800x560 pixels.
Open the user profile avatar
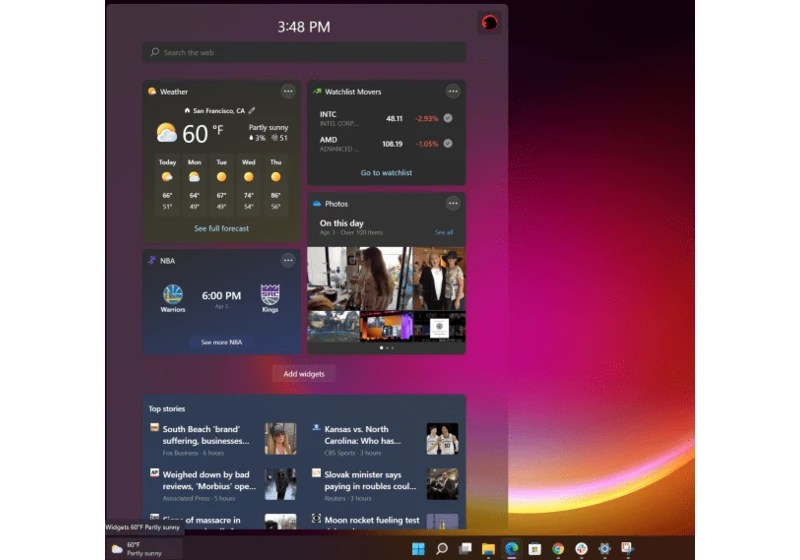(x=489, y=23)
